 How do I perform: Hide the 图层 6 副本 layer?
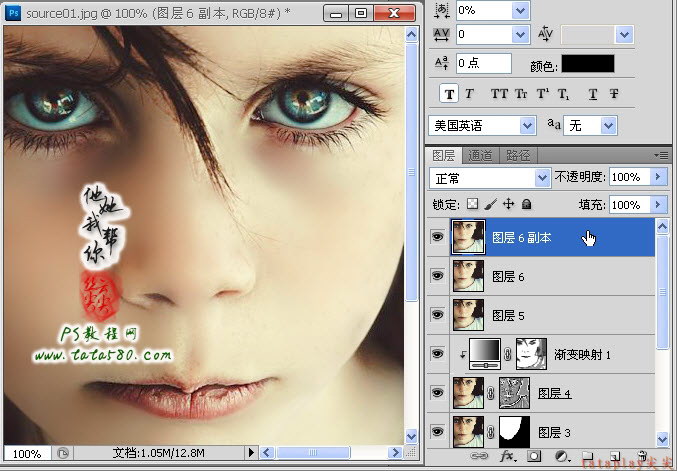[437, 237]
